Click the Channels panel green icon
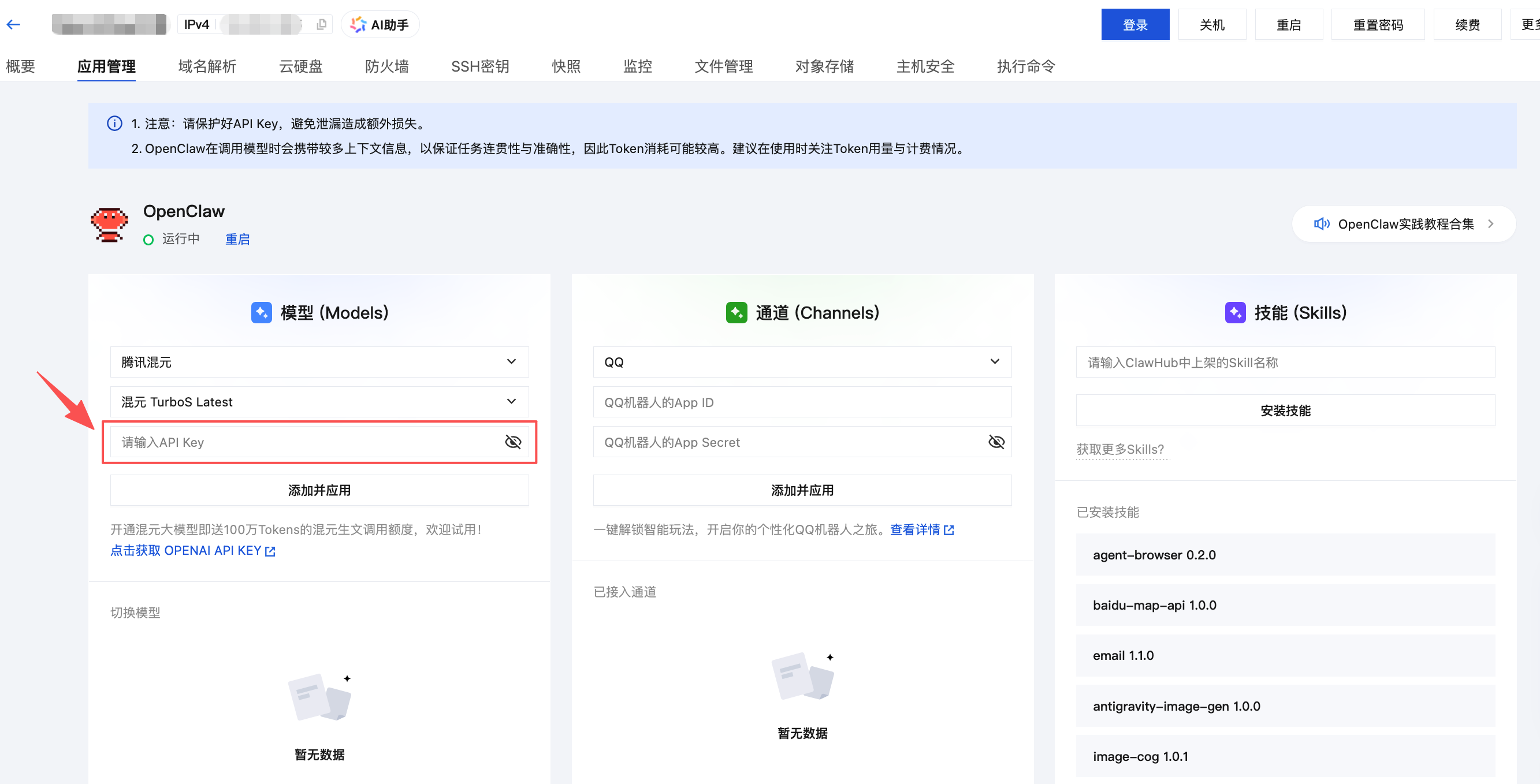This screenshot has height=784, width=1540. pyautogui.click(x=736, y=312)
